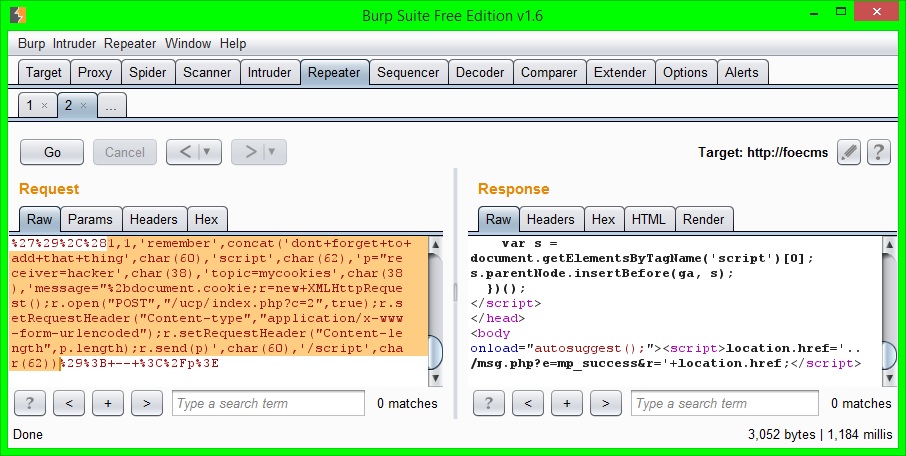Focus the Response search term field

pos(725,403)
